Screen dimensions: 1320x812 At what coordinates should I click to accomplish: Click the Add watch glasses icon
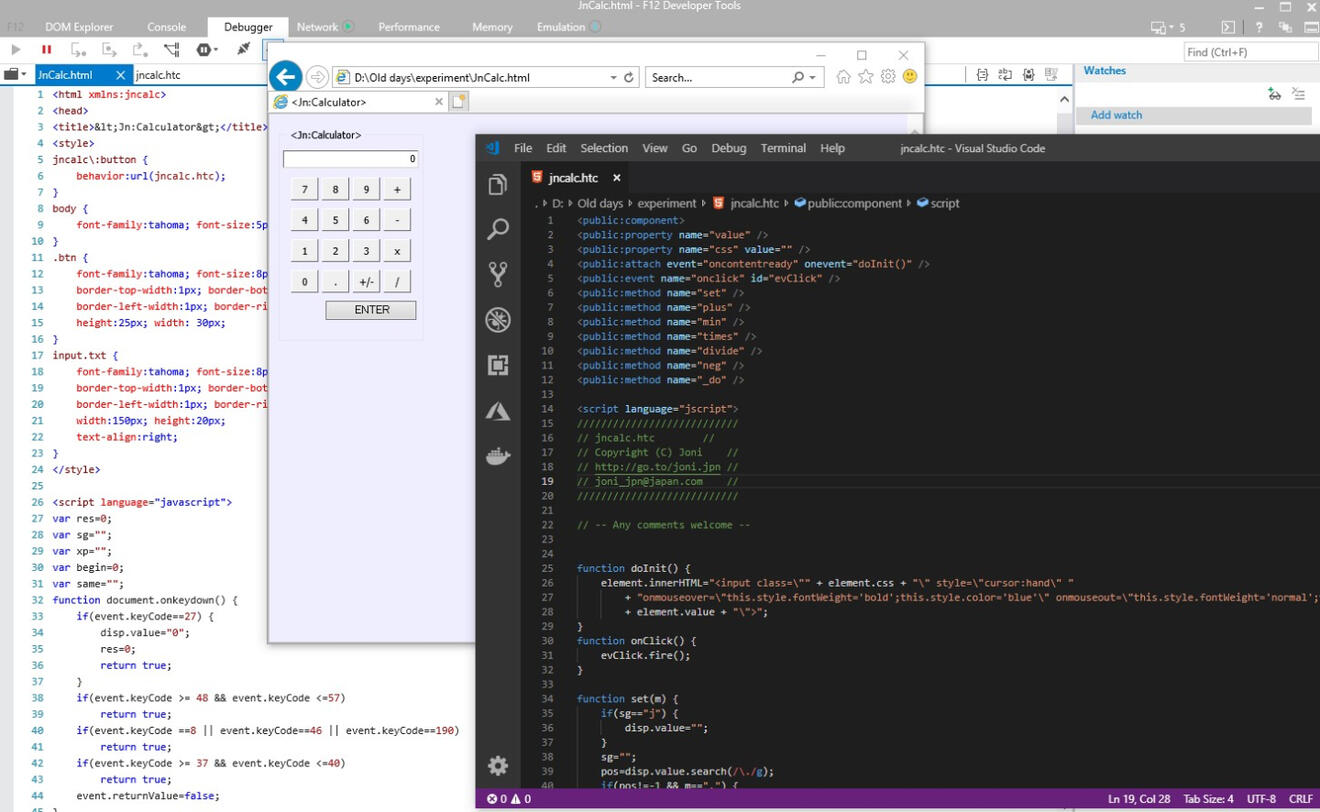[x=1274, y=94]
